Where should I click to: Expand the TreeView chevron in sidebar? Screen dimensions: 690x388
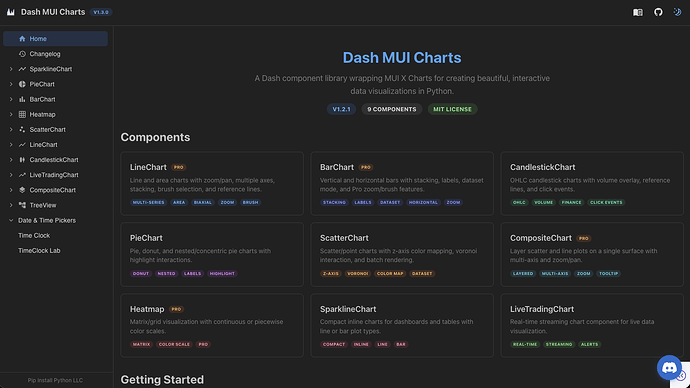pyautogui.click(x=11, y=205)
